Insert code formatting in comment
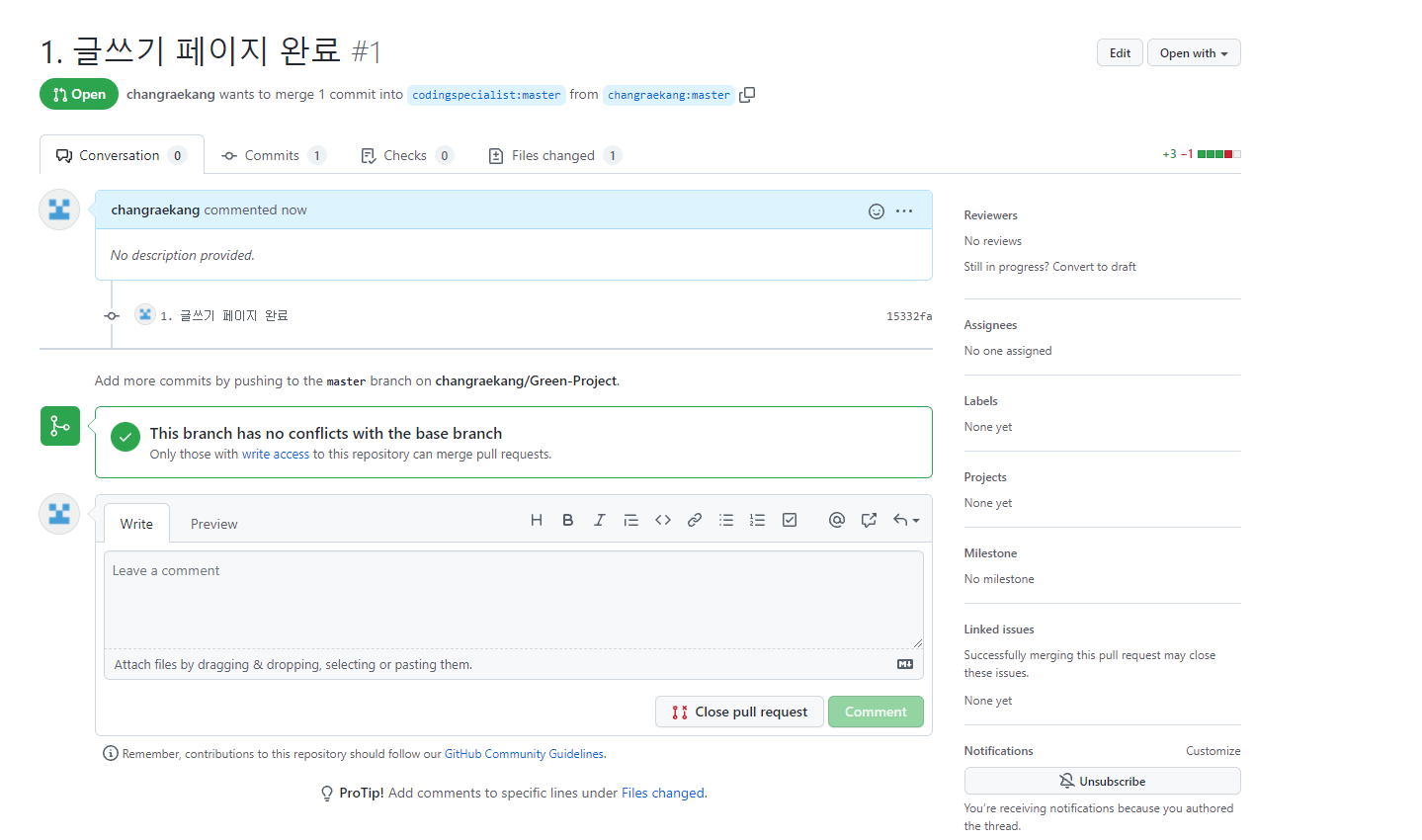 663,520
